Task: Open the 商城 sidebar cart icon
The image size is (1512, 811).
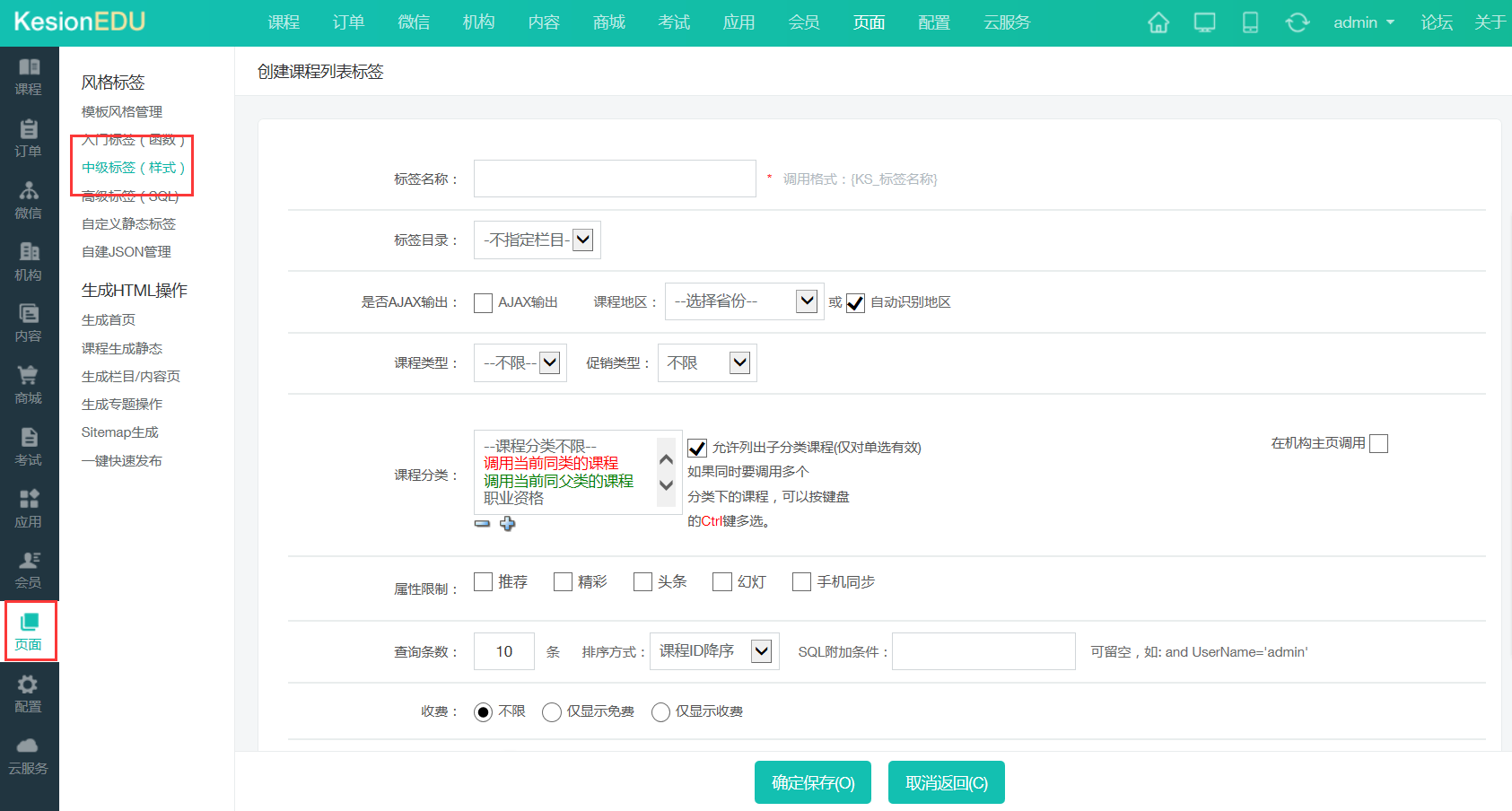Action: [29, 385]
